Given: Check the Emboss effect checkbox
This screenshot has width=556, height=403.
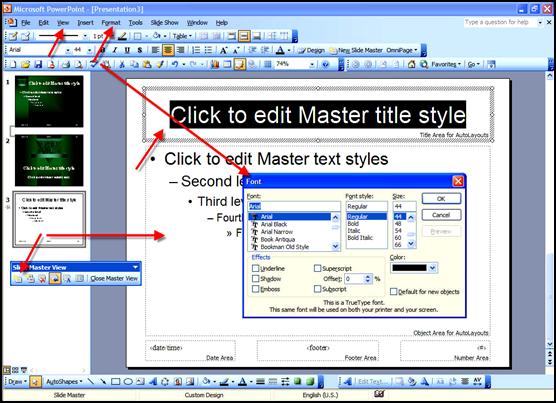Looking at the screenshot, I should point(256,289).
